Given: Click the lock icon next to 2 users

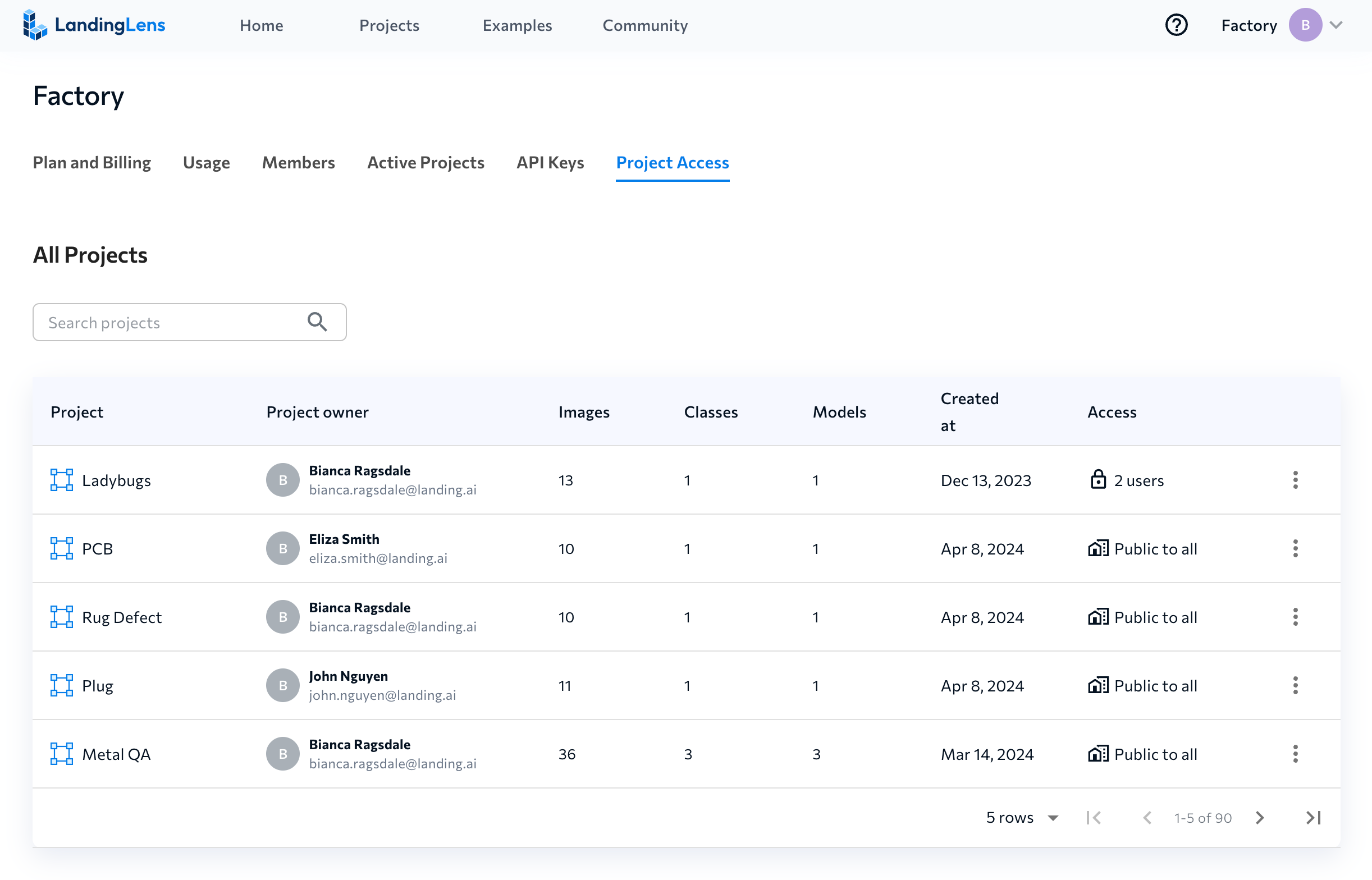Looking at the screenshot, I should coord(1099,480).
